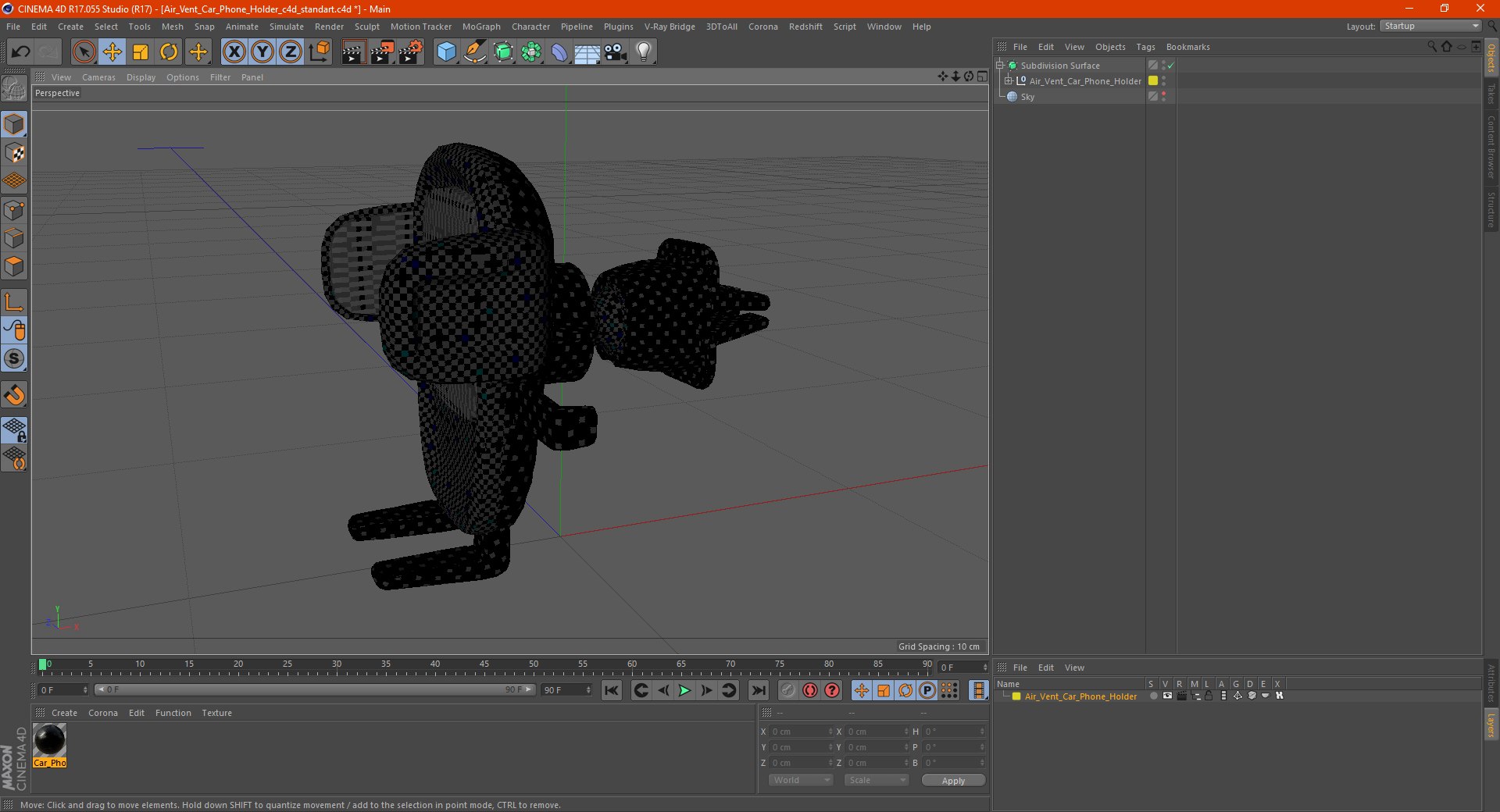Select the spline Pen tool
This screenshot has height=812, width=1500.
tap(474, 52)
